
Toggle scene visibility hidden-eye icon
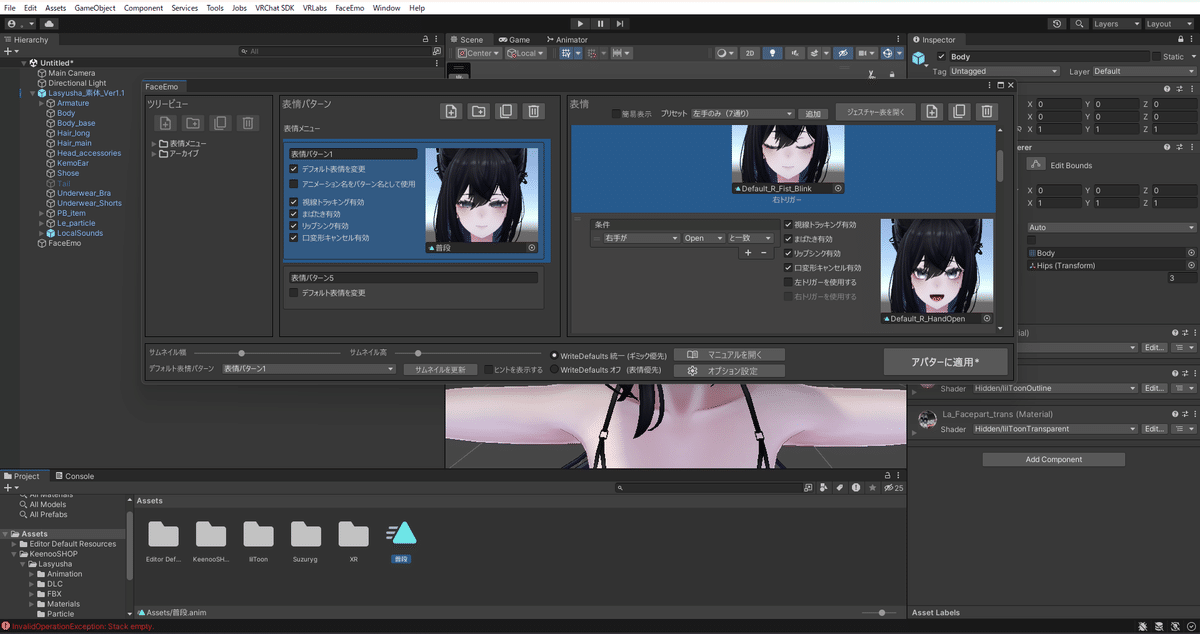point(844,53)
